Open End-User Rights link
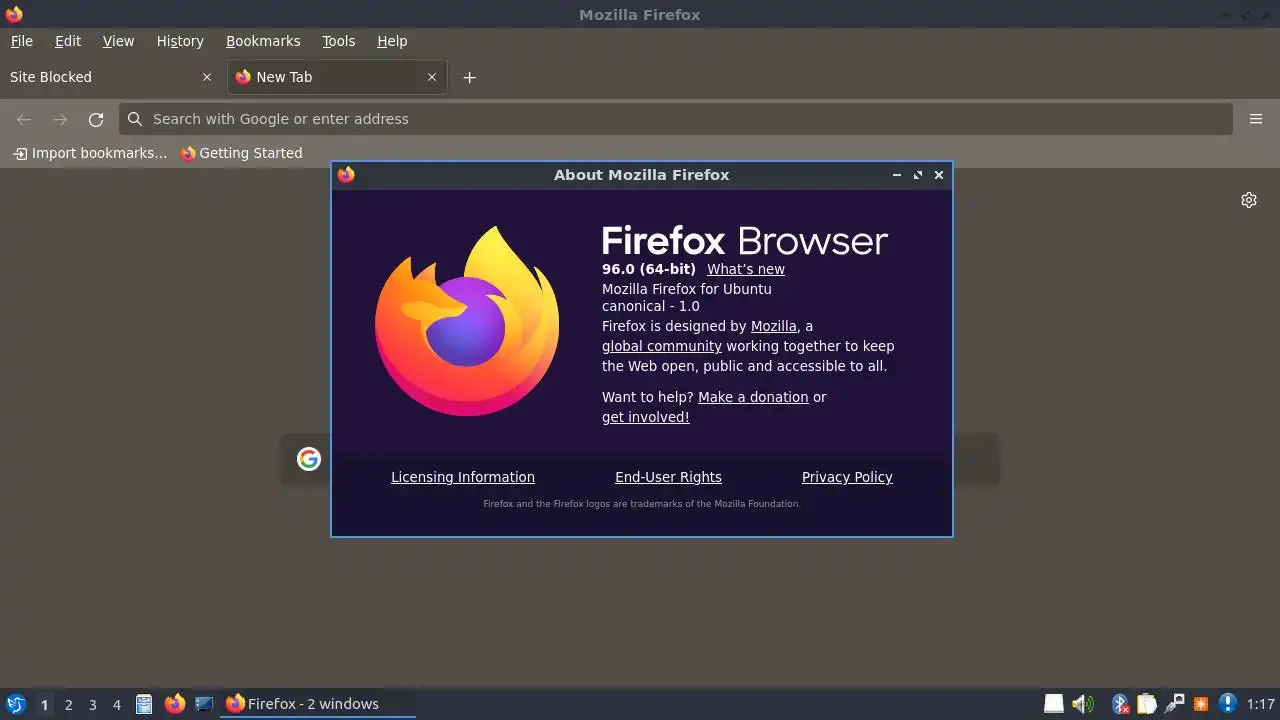The height and width of the screenshot is (720, 1280). click(x=668, y=477)
